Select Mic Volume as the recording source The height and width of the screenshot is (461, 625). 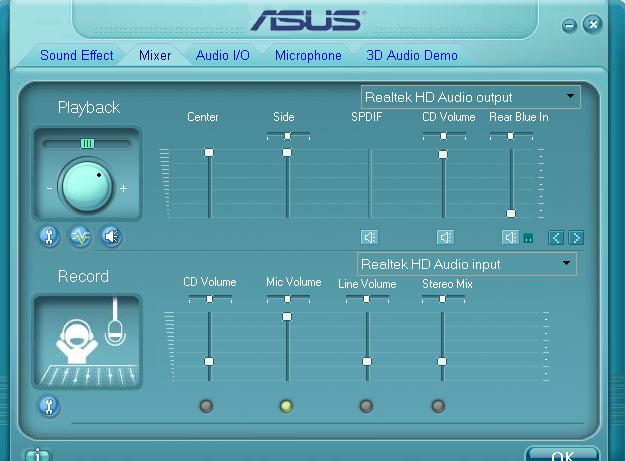[286, 406]
